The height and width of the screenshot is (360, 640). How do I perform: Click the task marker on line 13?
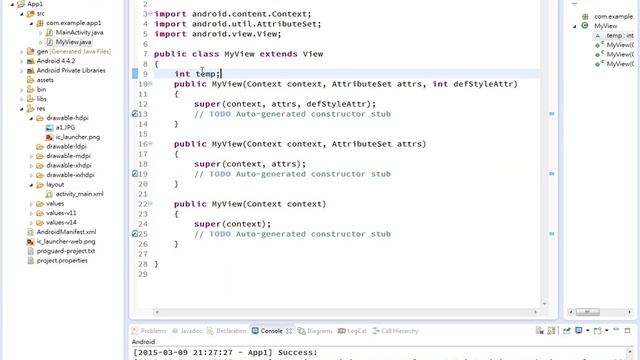pyautogui.click(x=135, y=114)
